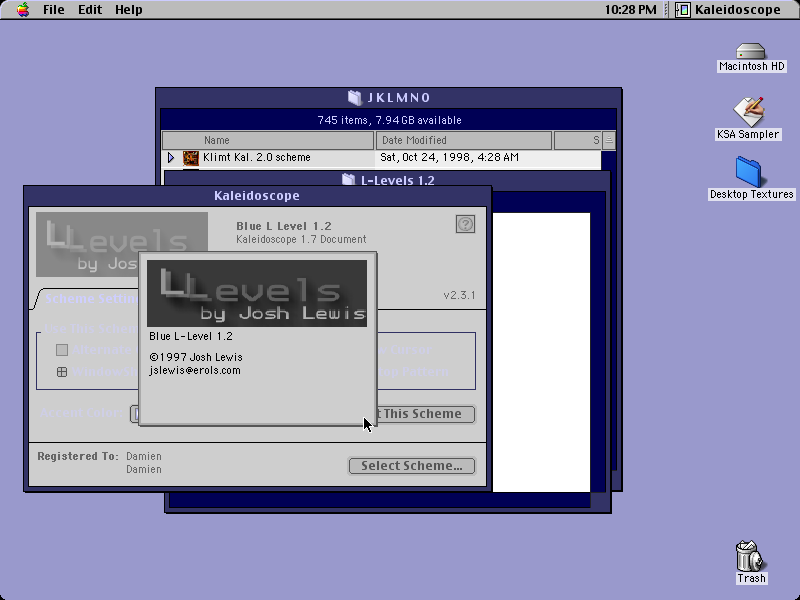This screenshot has width=800, height=600.
Task: Sort the JKLMNO list by Date Modified
Action: pos(464,140)
